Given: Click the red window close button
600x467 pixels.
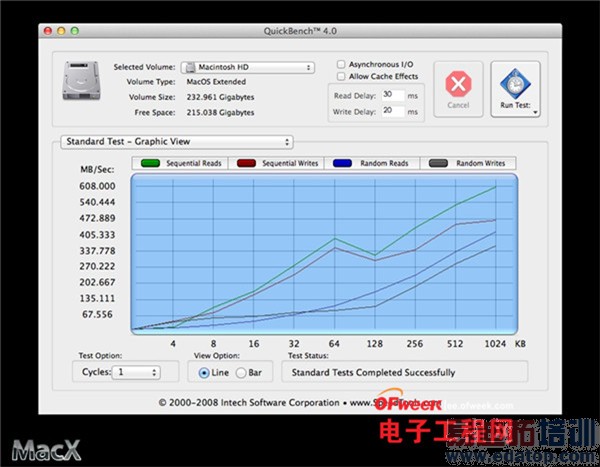Looking at the screenshot, I should (48, 31).
